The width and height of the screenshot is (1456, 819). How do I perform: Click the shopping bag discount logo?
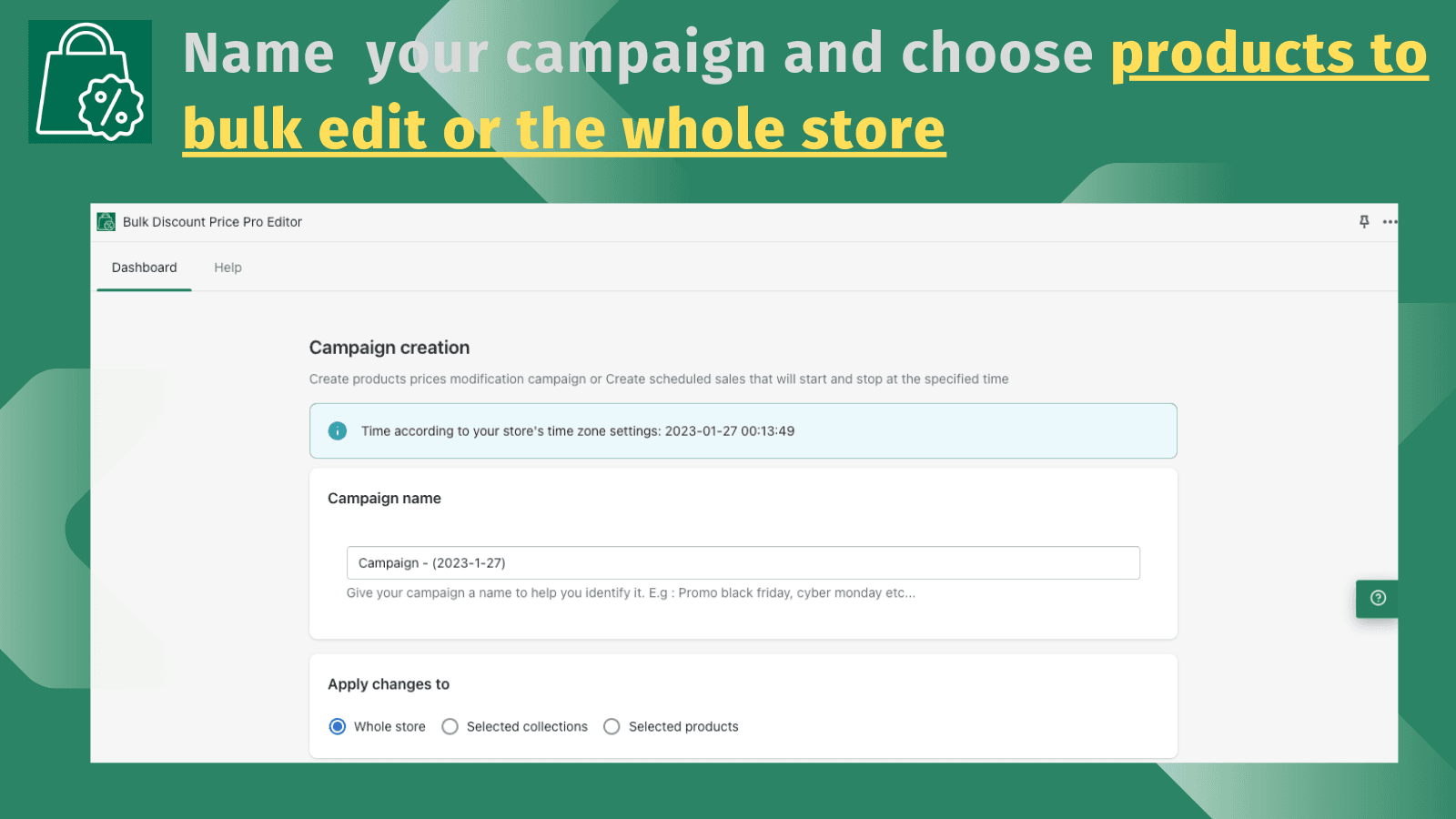(88, 79)
